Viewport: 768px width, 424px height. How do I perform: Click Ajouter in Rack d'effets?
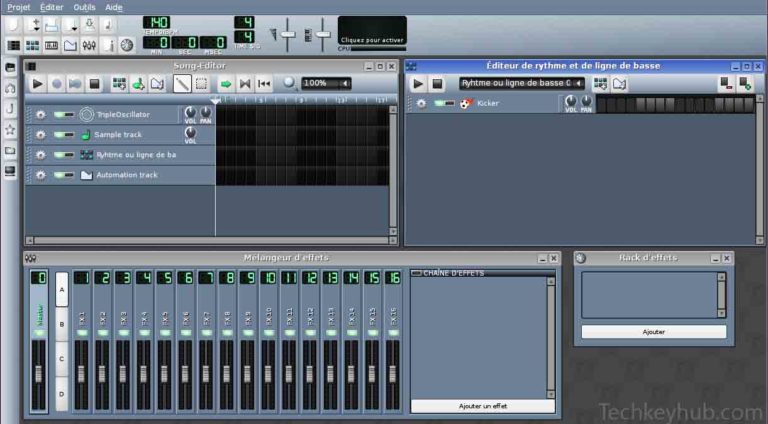(653, 331)
